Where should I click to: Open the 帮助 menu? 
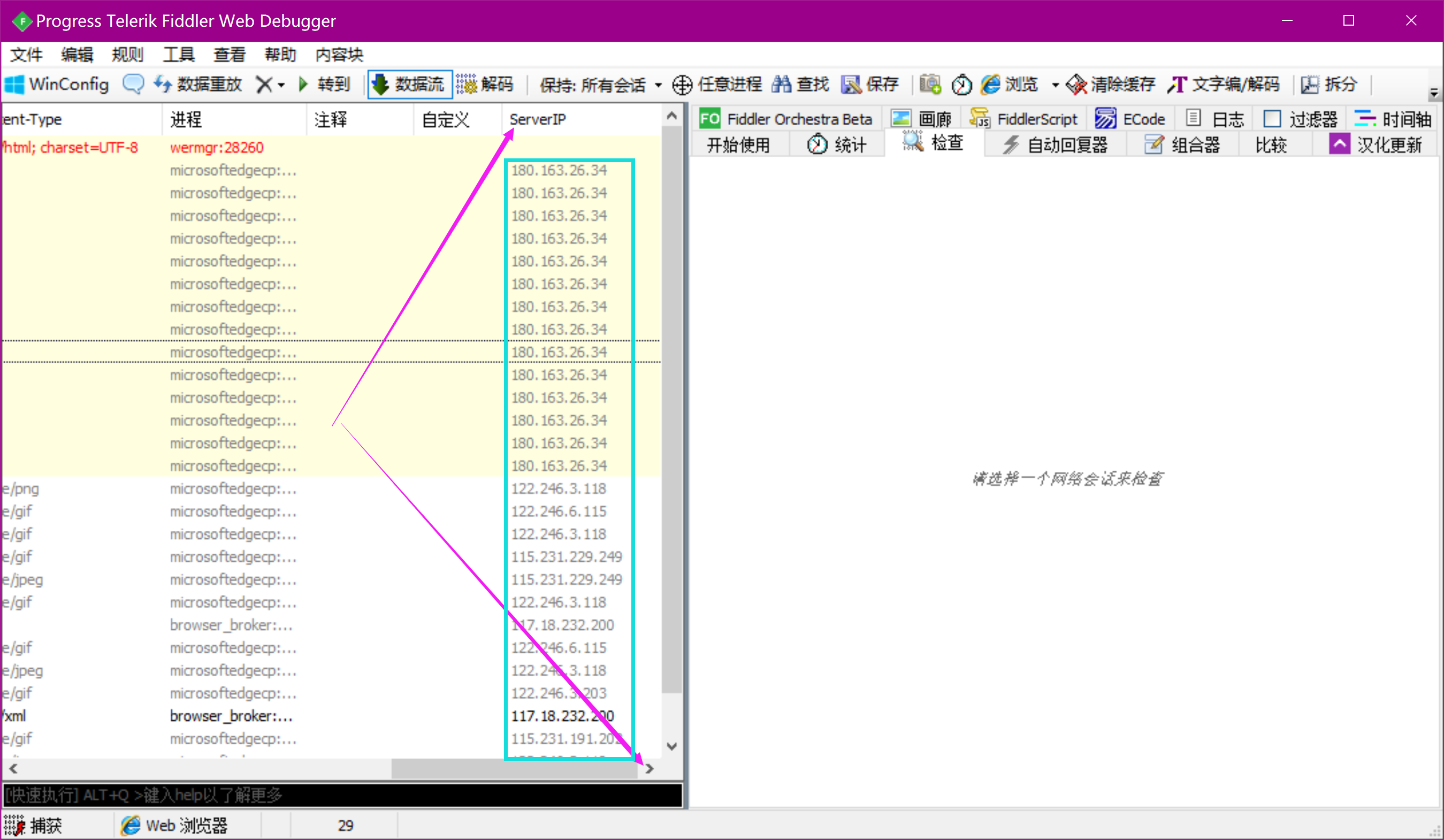pos(280,55)
